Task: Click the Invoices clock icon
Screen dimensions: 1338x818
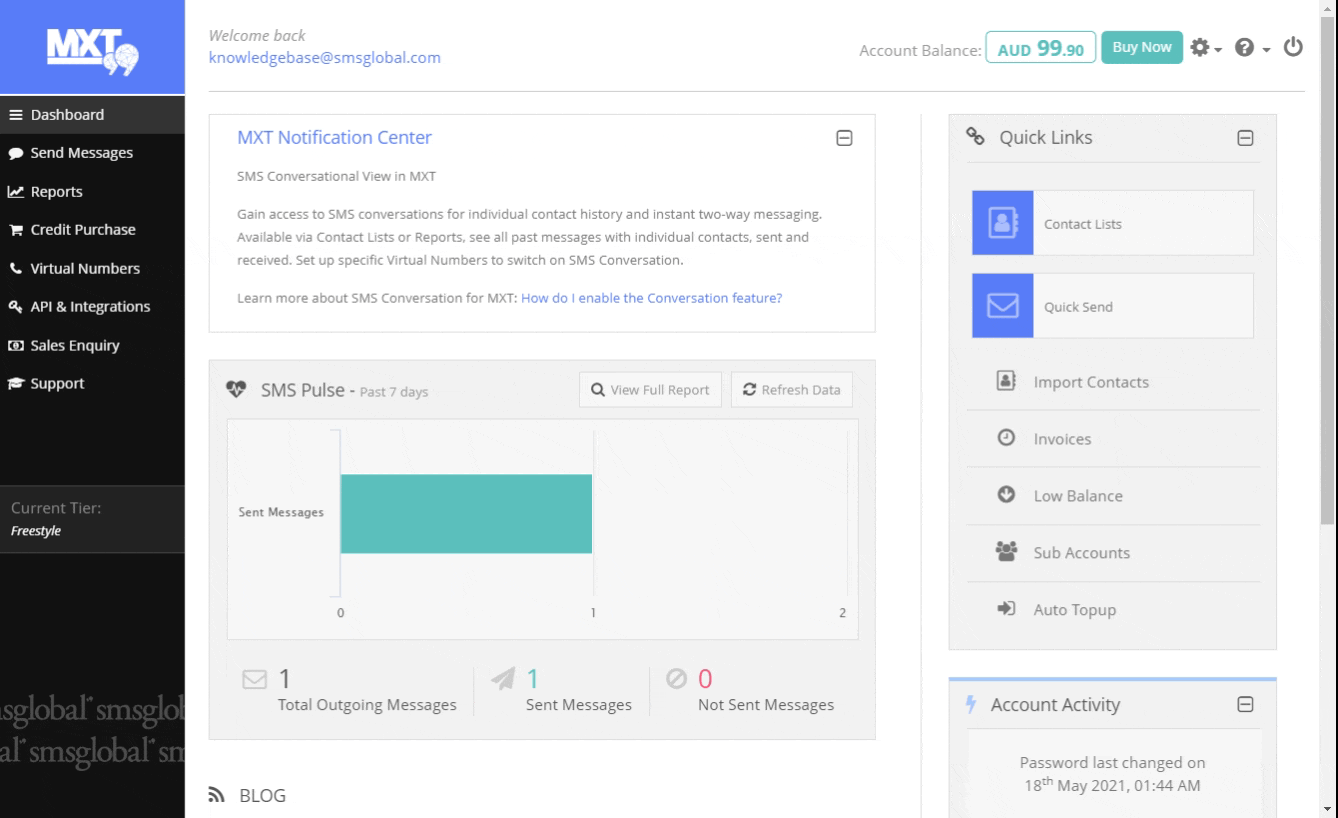Action: [1007, 438]
